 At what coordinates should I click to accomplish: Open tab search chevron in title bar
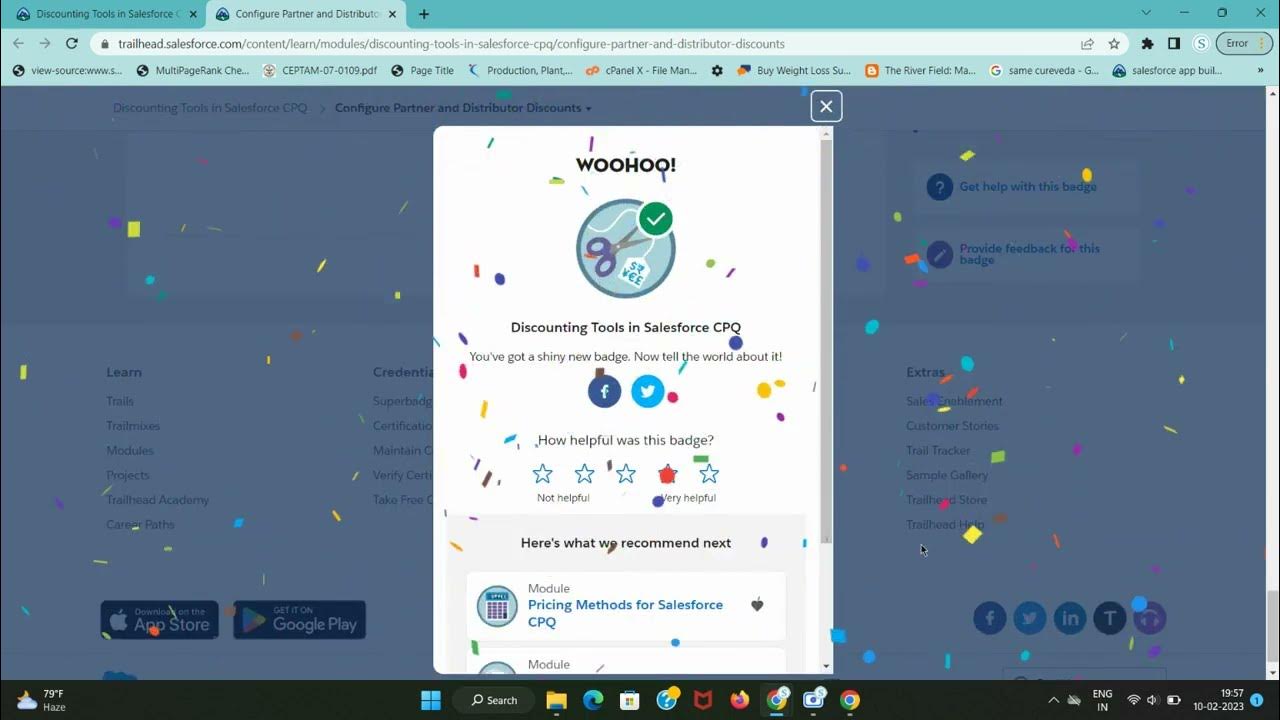point(1148,13)
